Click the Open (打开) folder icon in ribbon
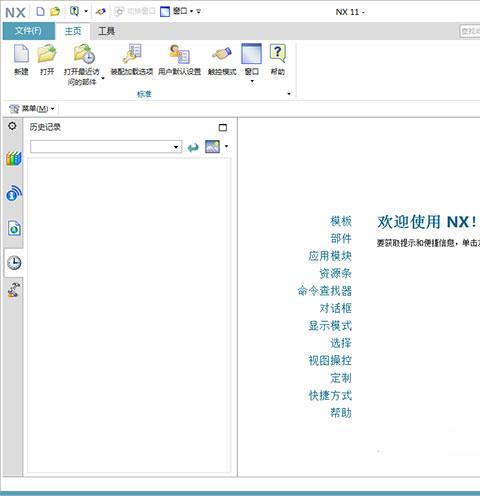Screen dimensions: 480x496 coord(47,54)
